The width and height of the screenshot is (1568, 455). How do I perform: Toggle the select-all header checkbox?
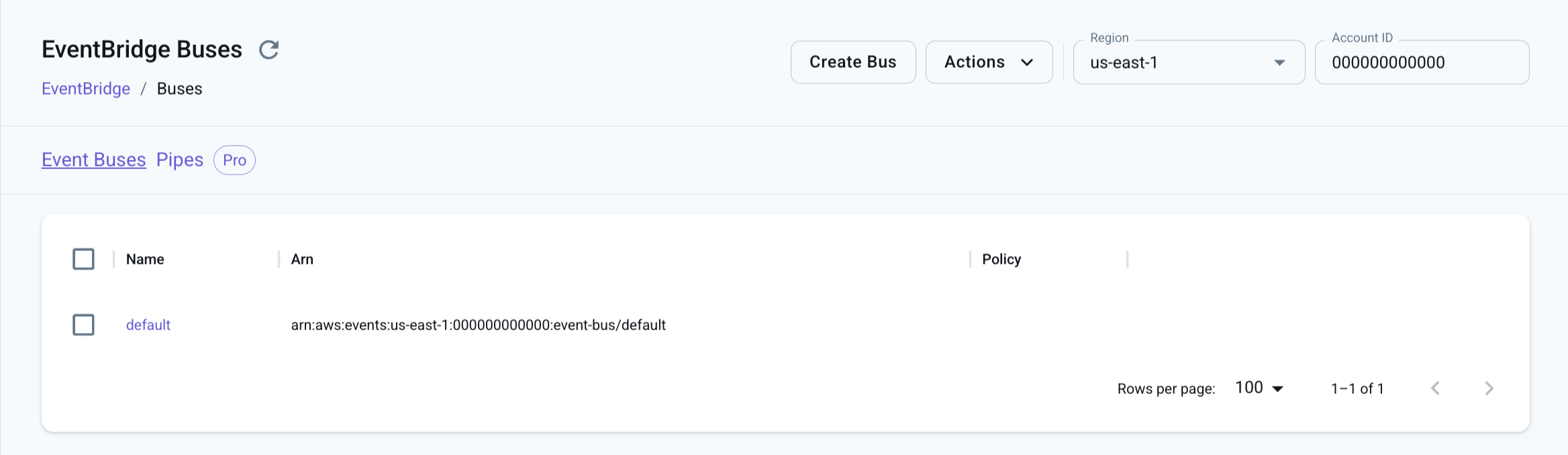click(83, 259)
